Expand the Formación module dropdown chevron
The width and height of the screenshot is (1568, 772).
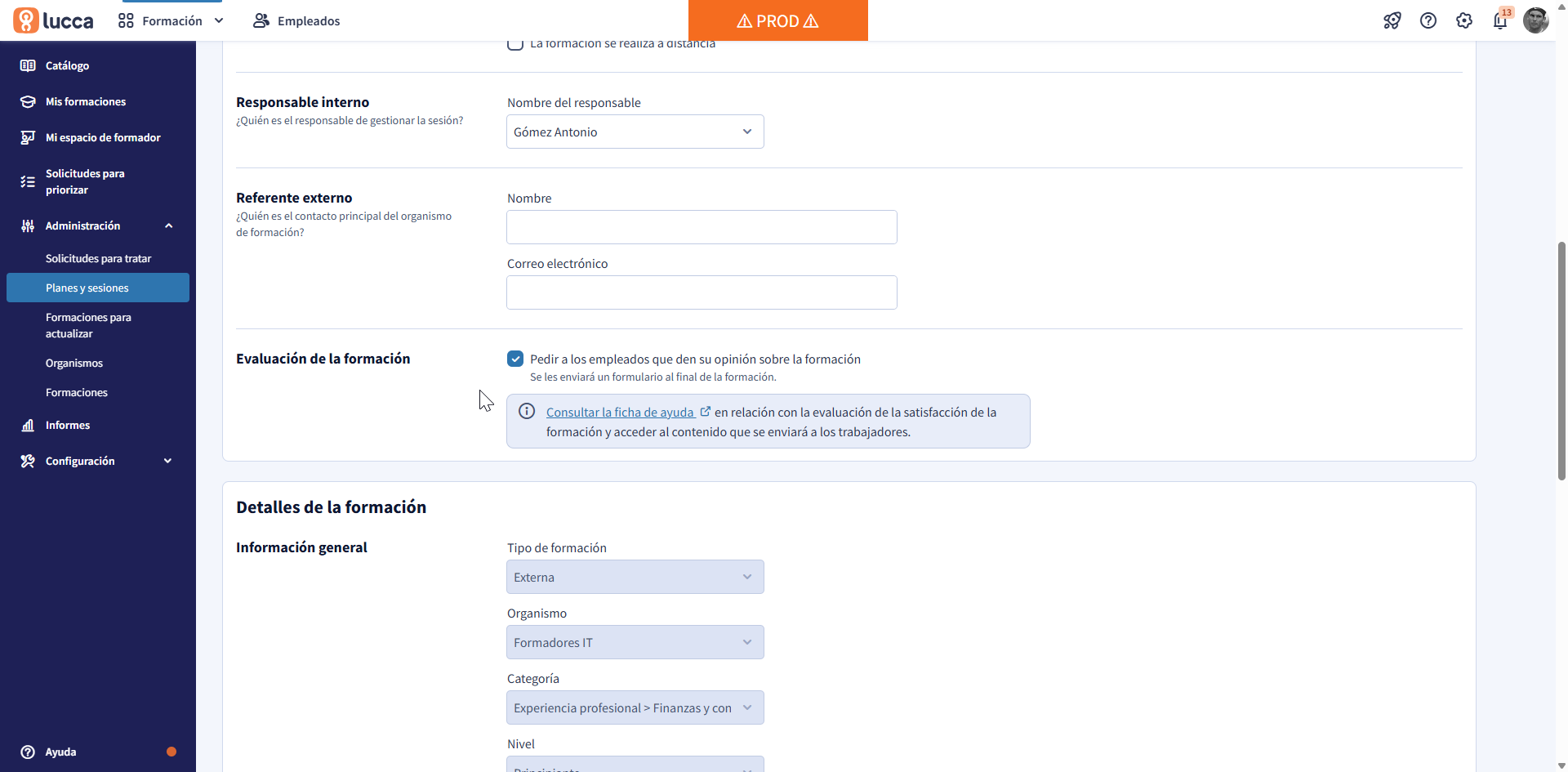coord(219,21)
